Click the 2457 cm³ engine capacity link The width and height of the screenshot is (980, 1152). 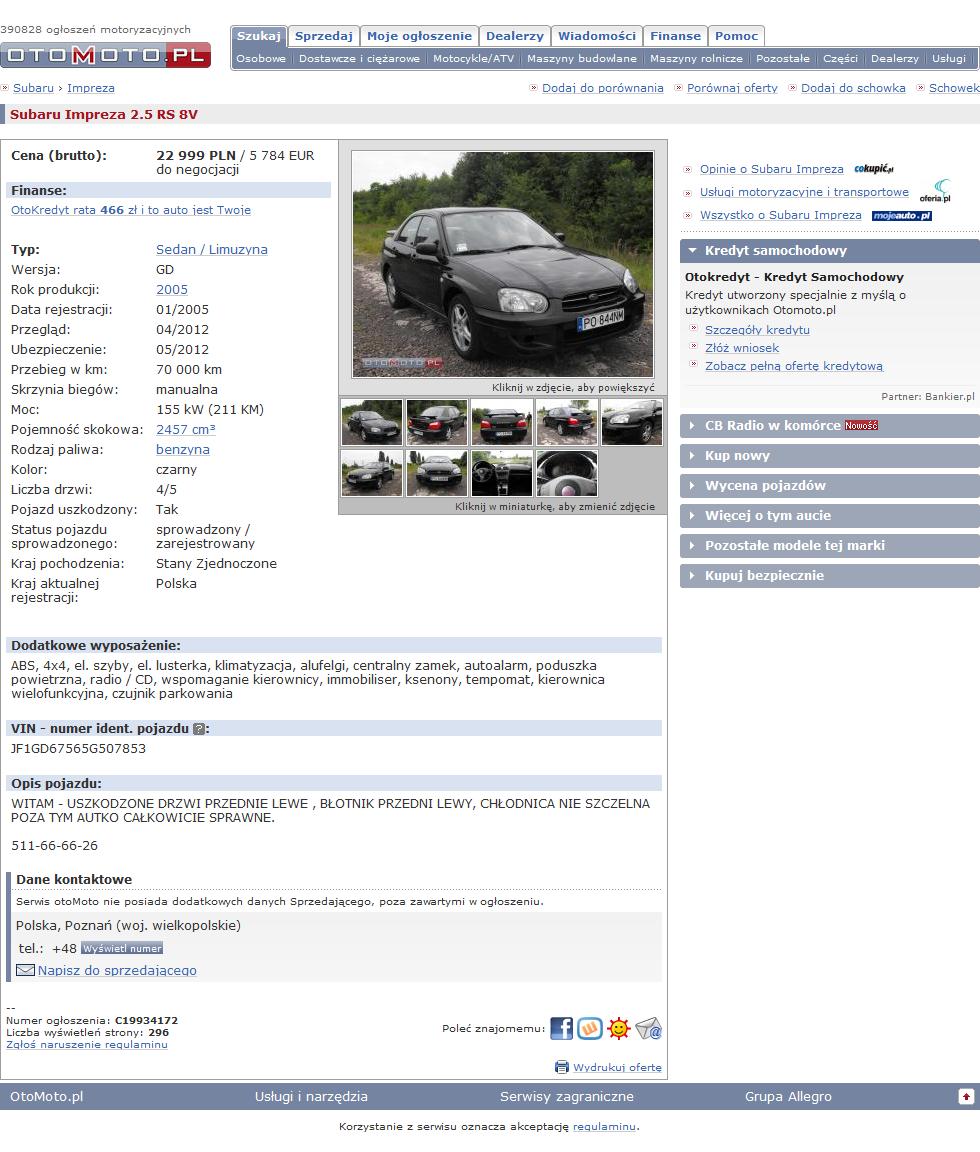pos(186,430)
